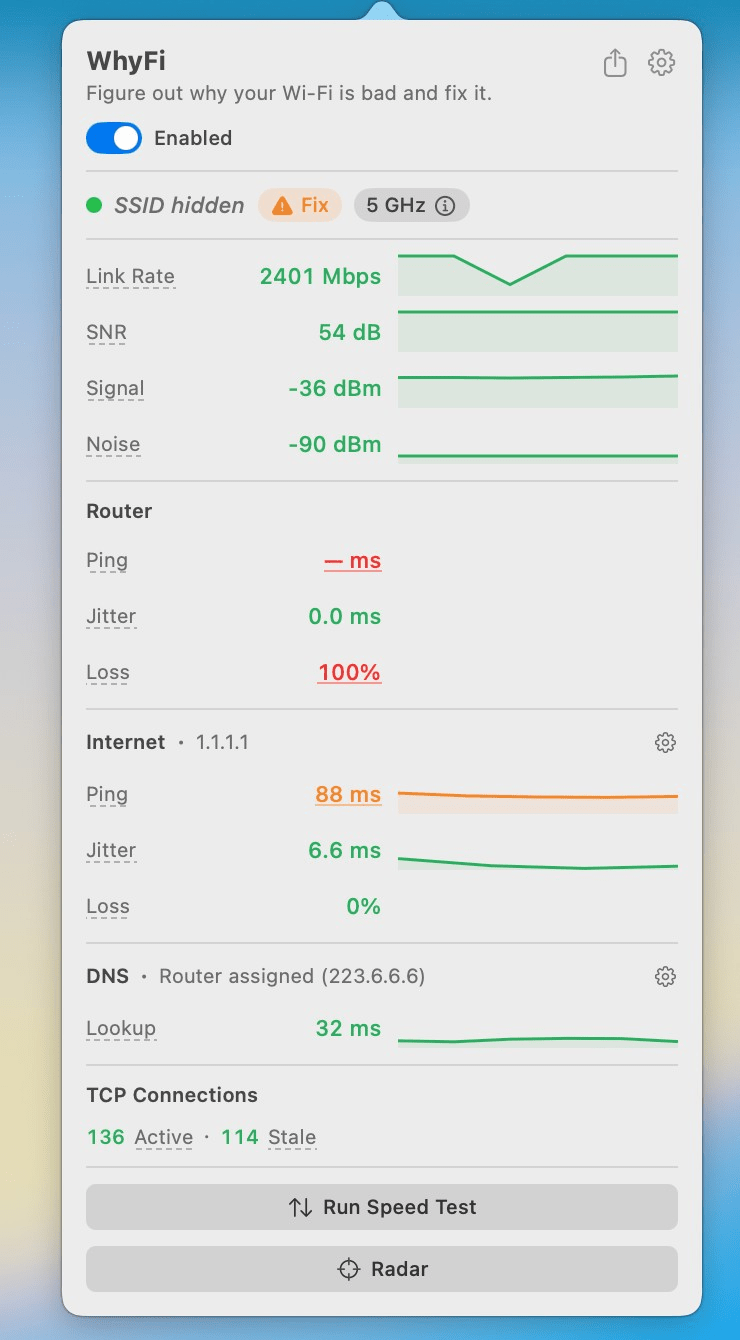Open DNS server settings gear
The width and height of the screenshot is (740, 1340).
tap(665, 976)
